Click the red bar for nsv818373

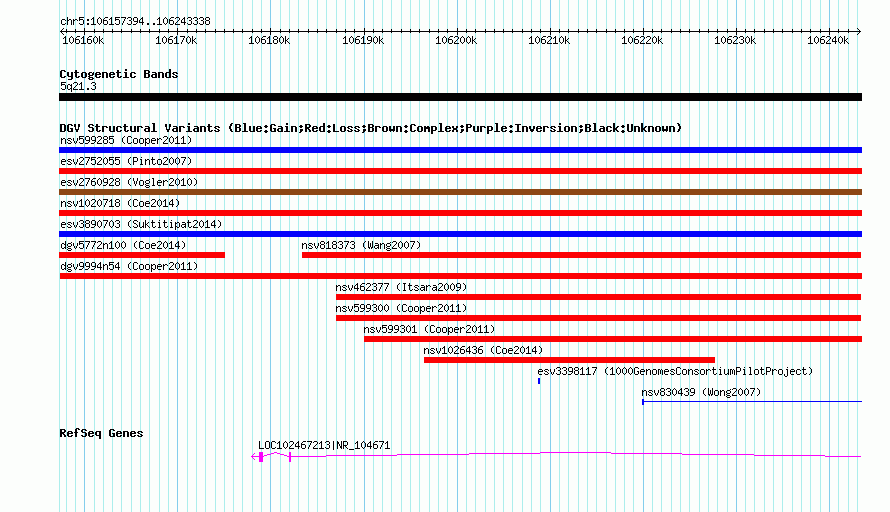[582, 255]
